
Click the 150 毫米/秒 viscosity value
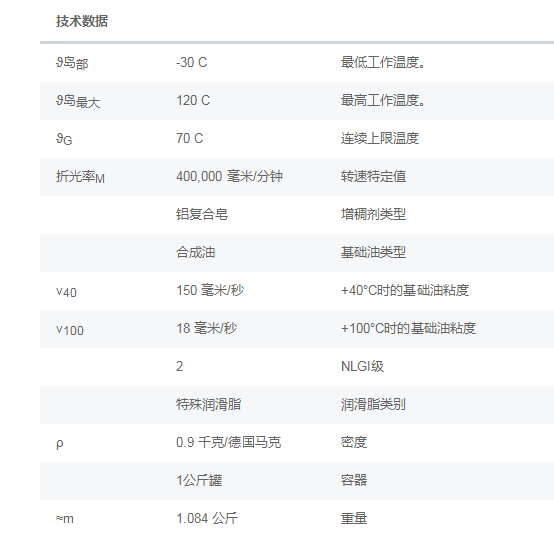click(x=210, y=290)
